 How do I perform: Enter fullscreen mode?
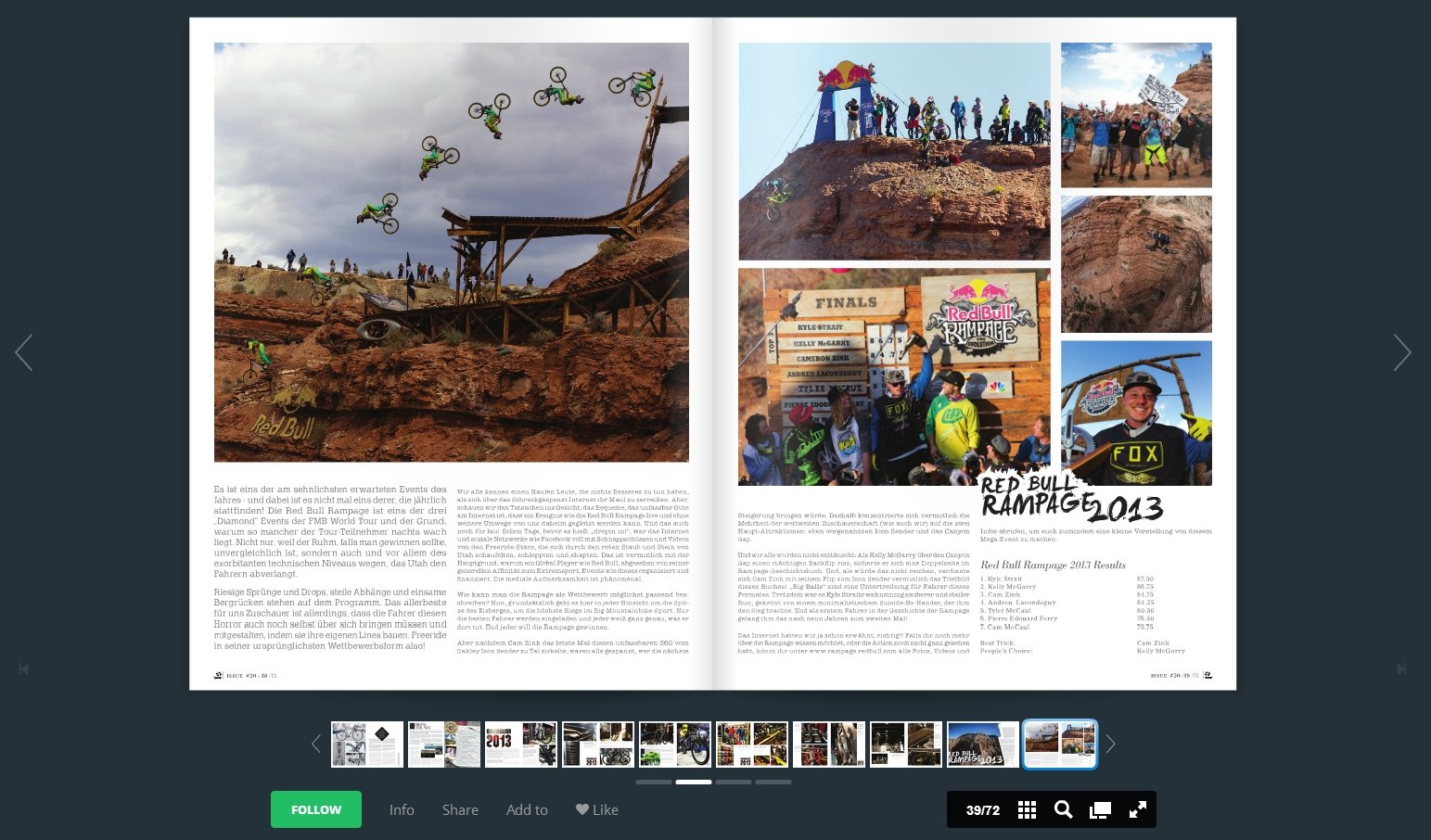1138,809
